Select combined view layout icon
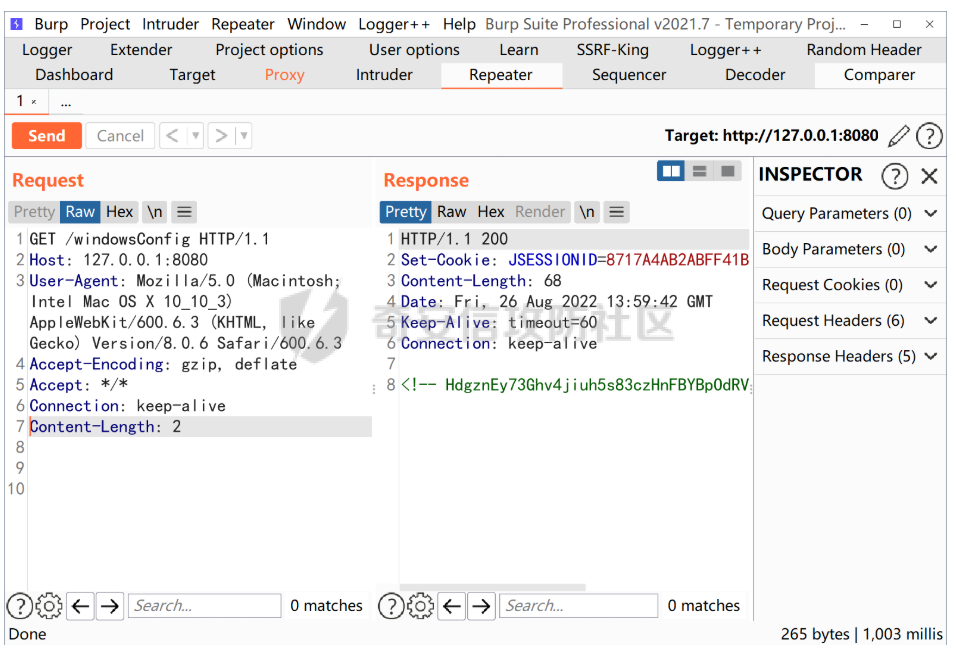Viewport: 958px width, 645px height. click(x=727, y=172)
